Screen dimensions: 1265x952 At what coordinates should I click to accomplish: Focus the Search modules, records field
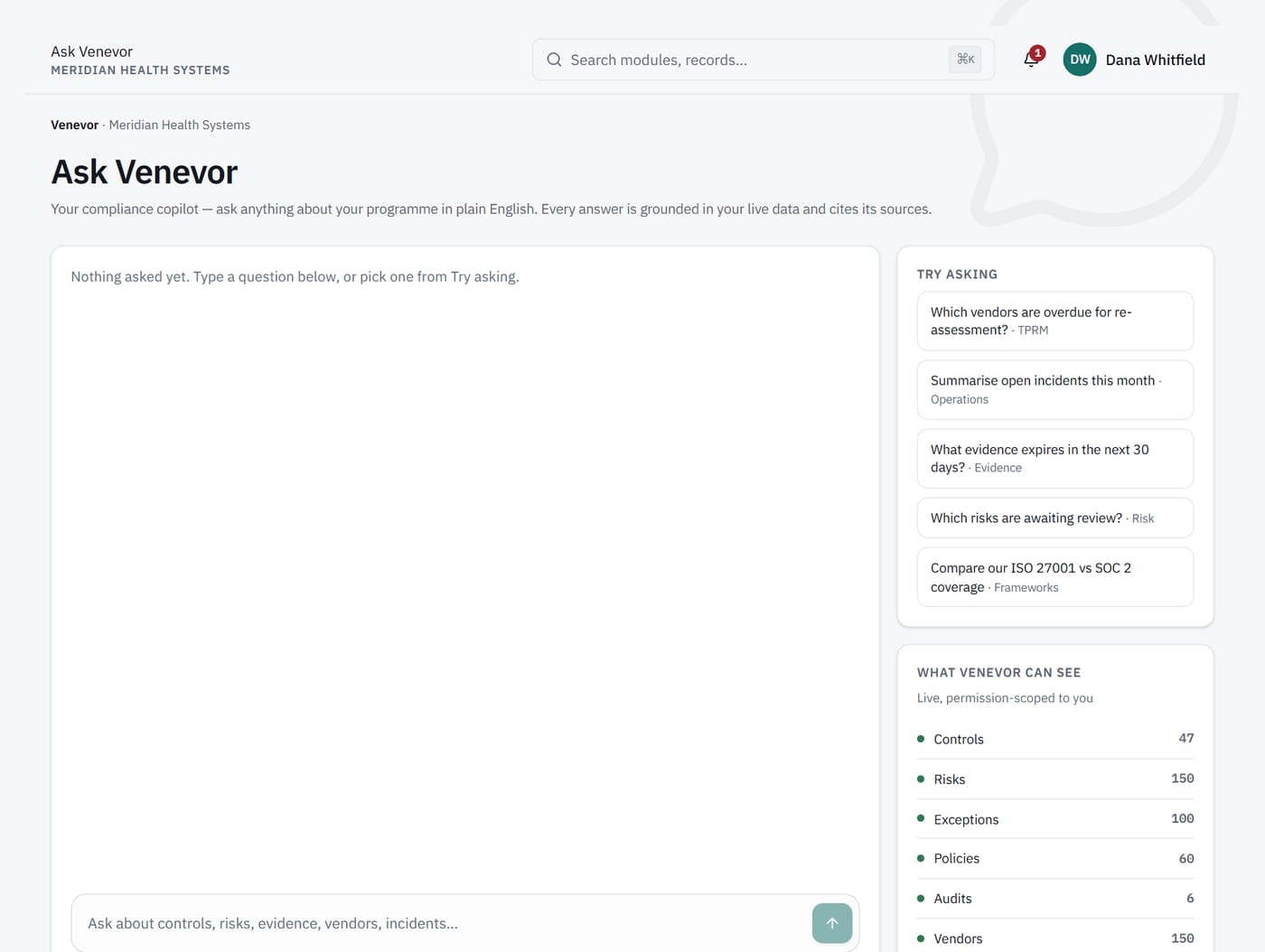pyautogui.click(x=764, y=60)
